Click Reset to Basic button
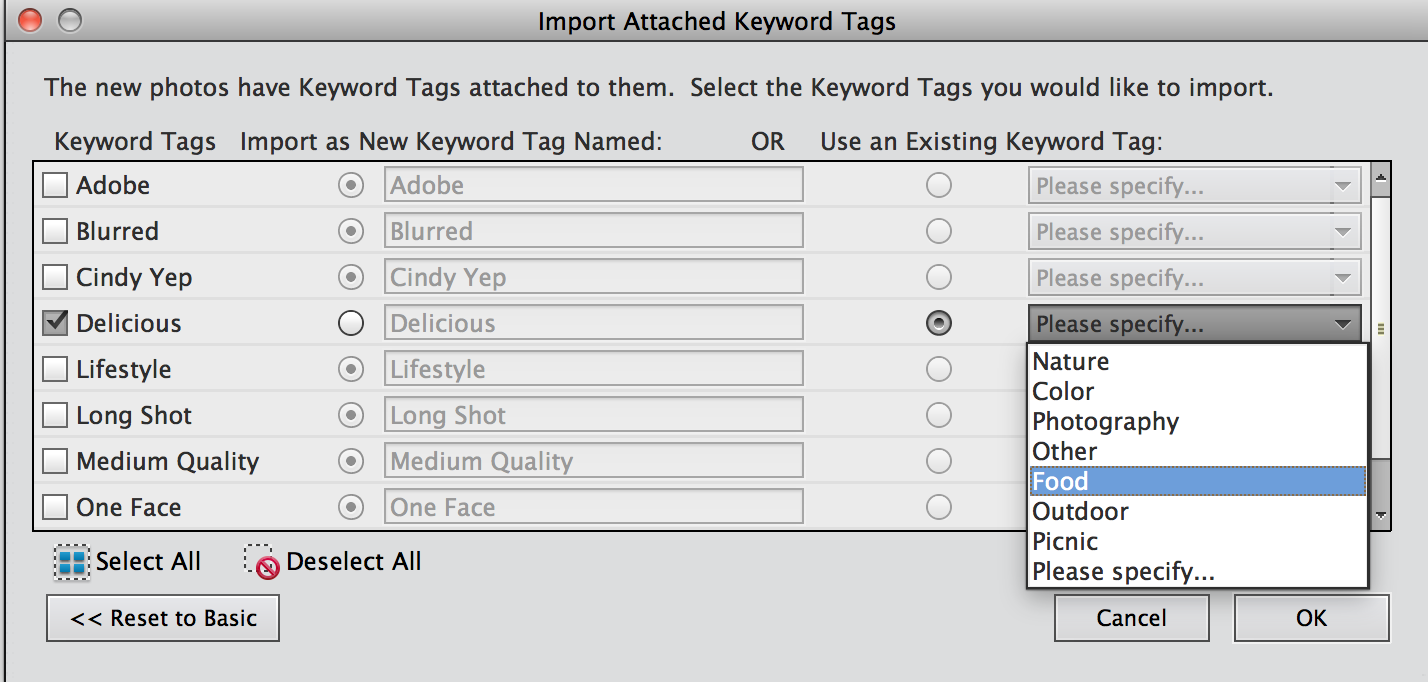1428x682 pixels. (163, 618)
